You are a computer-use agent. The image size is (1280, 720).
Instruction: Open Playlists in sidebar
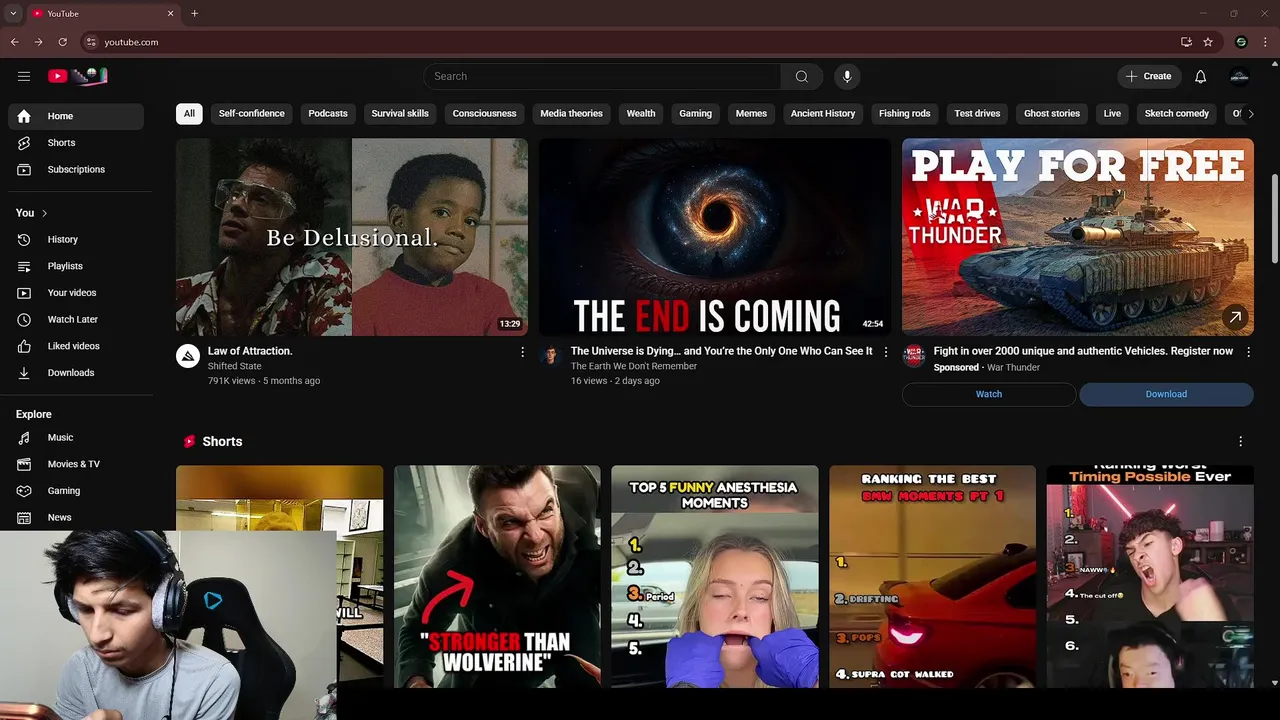(x=76, y=266)
